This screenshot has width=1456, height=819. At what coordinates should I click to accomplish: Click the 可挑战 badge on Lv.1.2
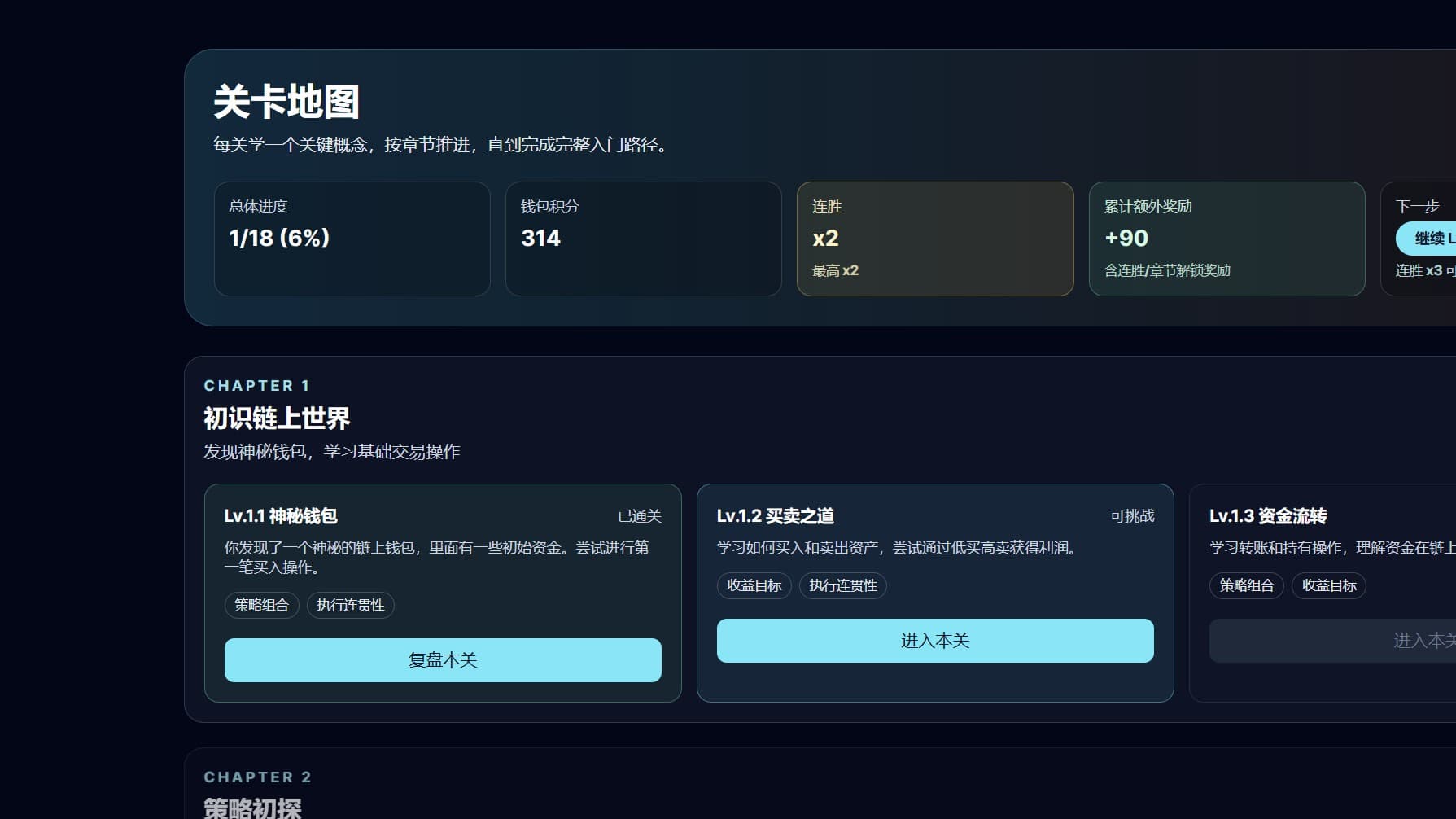1132,515
